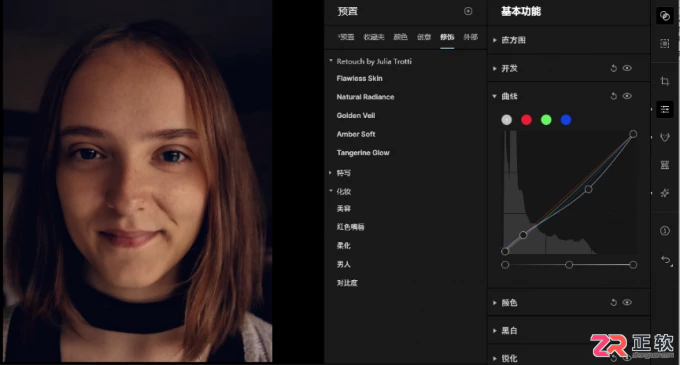Select the blue curve channel
The image size is (680, 365).
[x=566, y=120]
